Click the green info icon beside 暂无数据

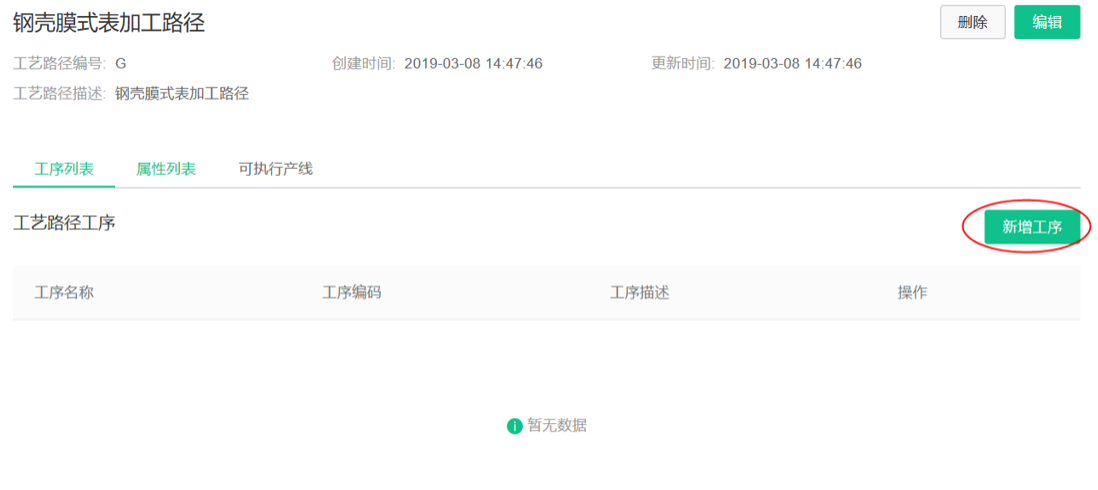coord(515,426)
